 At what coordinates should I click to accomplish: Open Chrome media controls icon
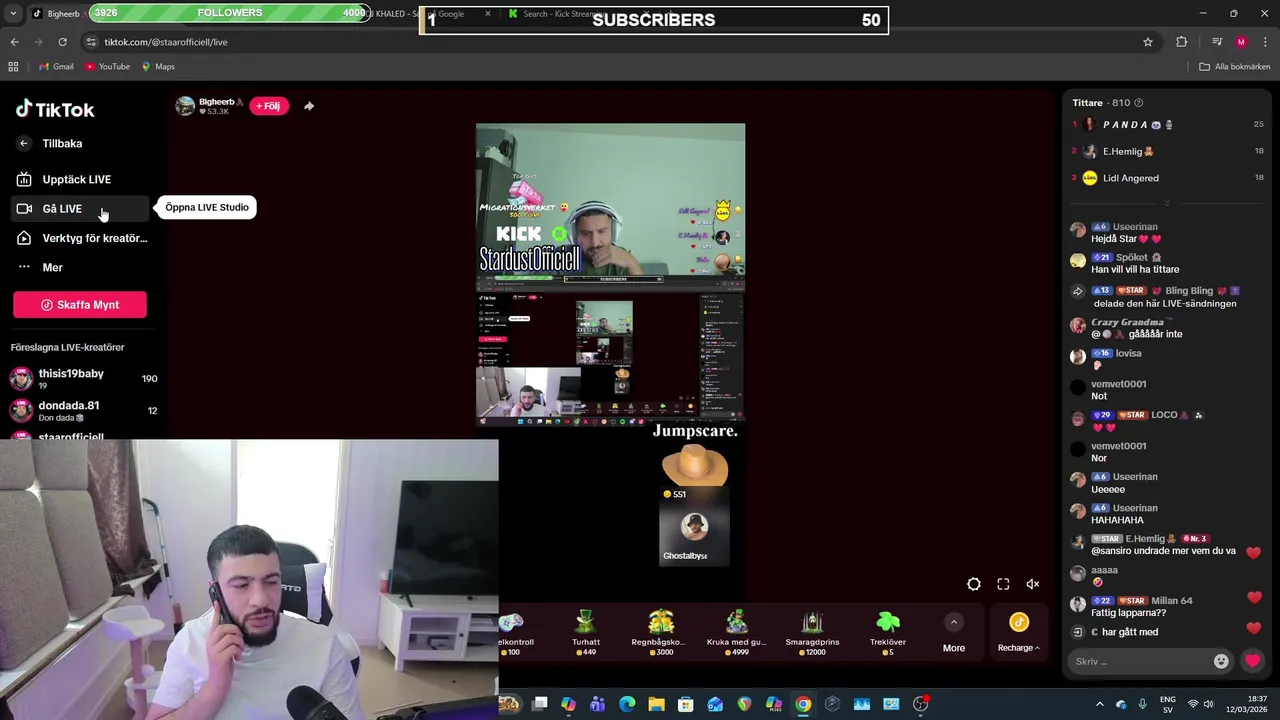click(x=1217, y=42)
